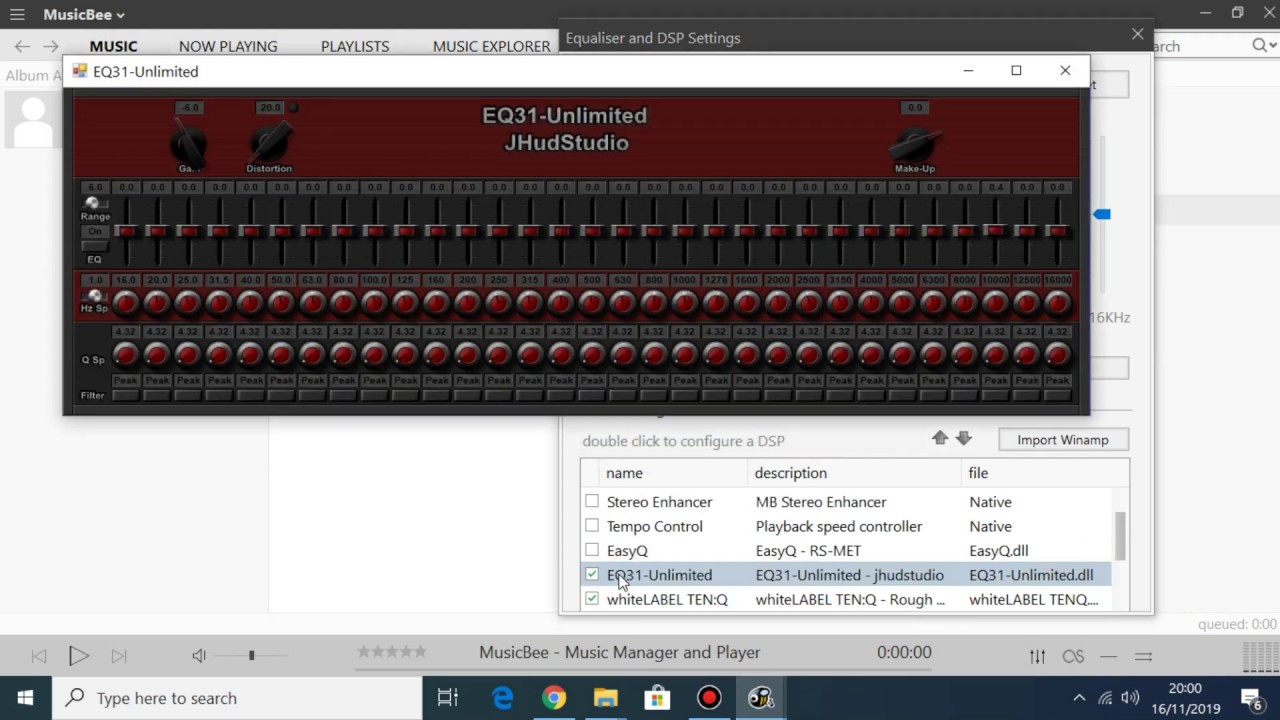The height and width of the screenshot is (720, 1280).
Task: Click the frequency knob under 16.0 Hz
Action: pyautogui.click(x=125, y=303)
